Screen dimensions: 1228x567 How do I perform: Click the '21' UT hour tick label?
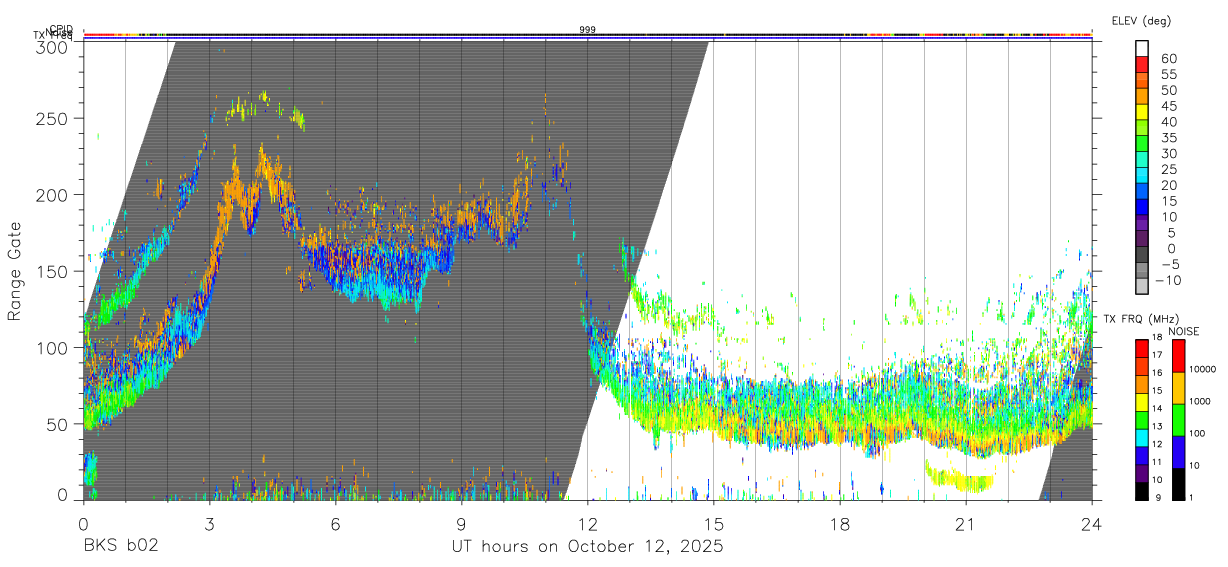click(965, 523)
